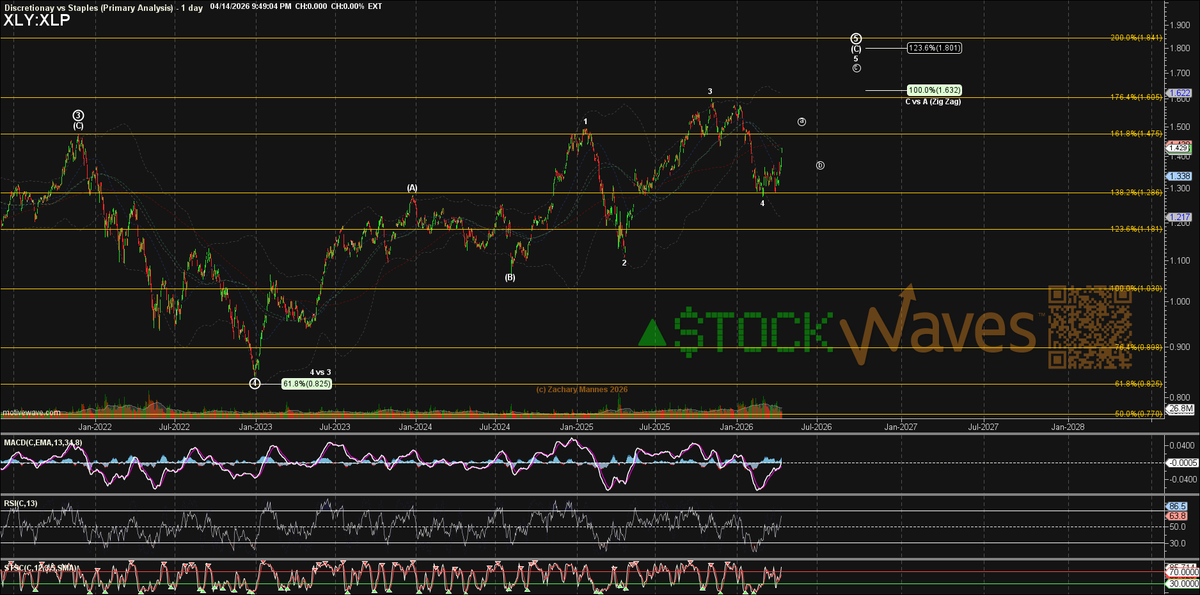Click the Jan-2025 date on the time axis
This screenshot has height=595, width=1200.
[577, 425]
